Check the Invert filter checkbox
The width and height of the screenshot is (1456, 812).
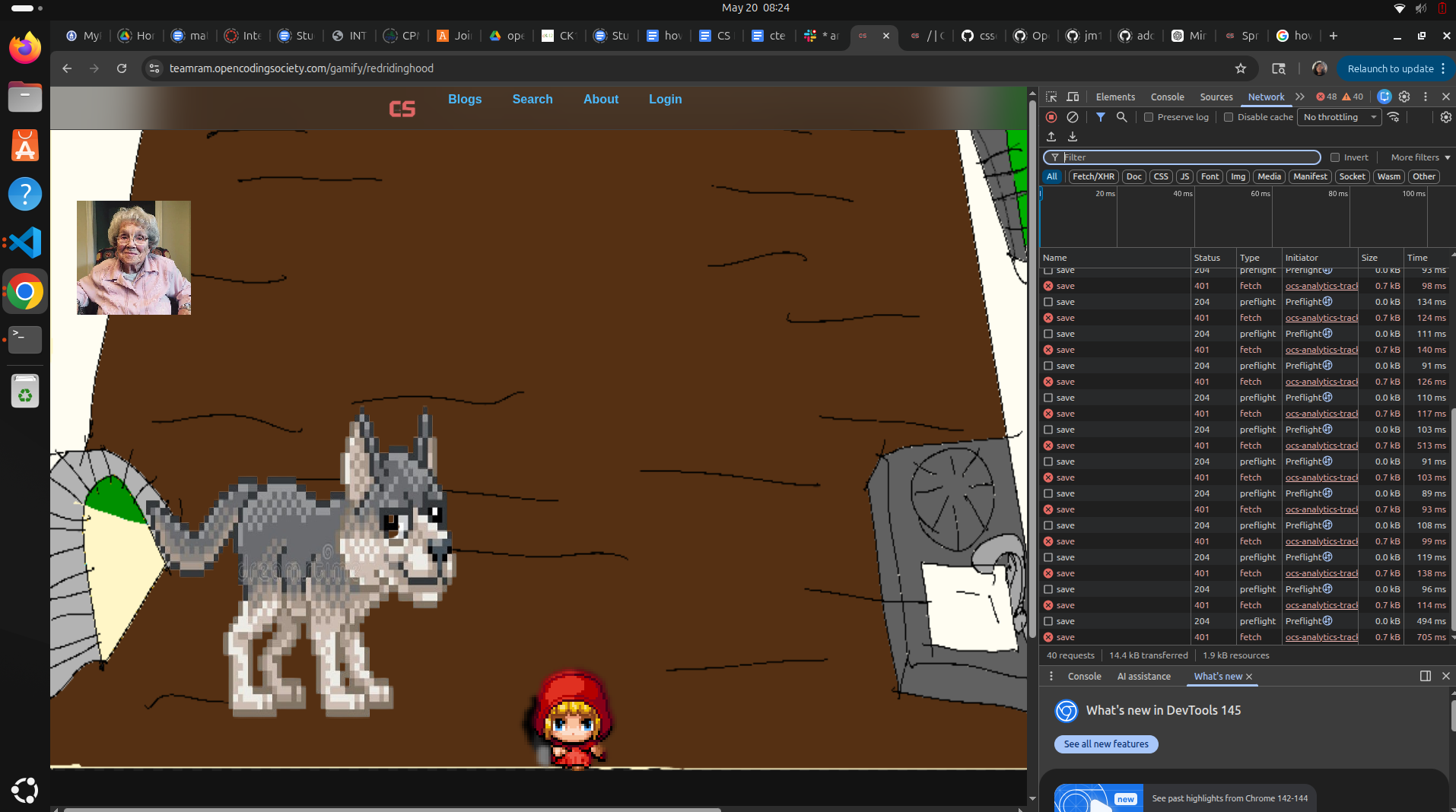(x=1335, y=157)
